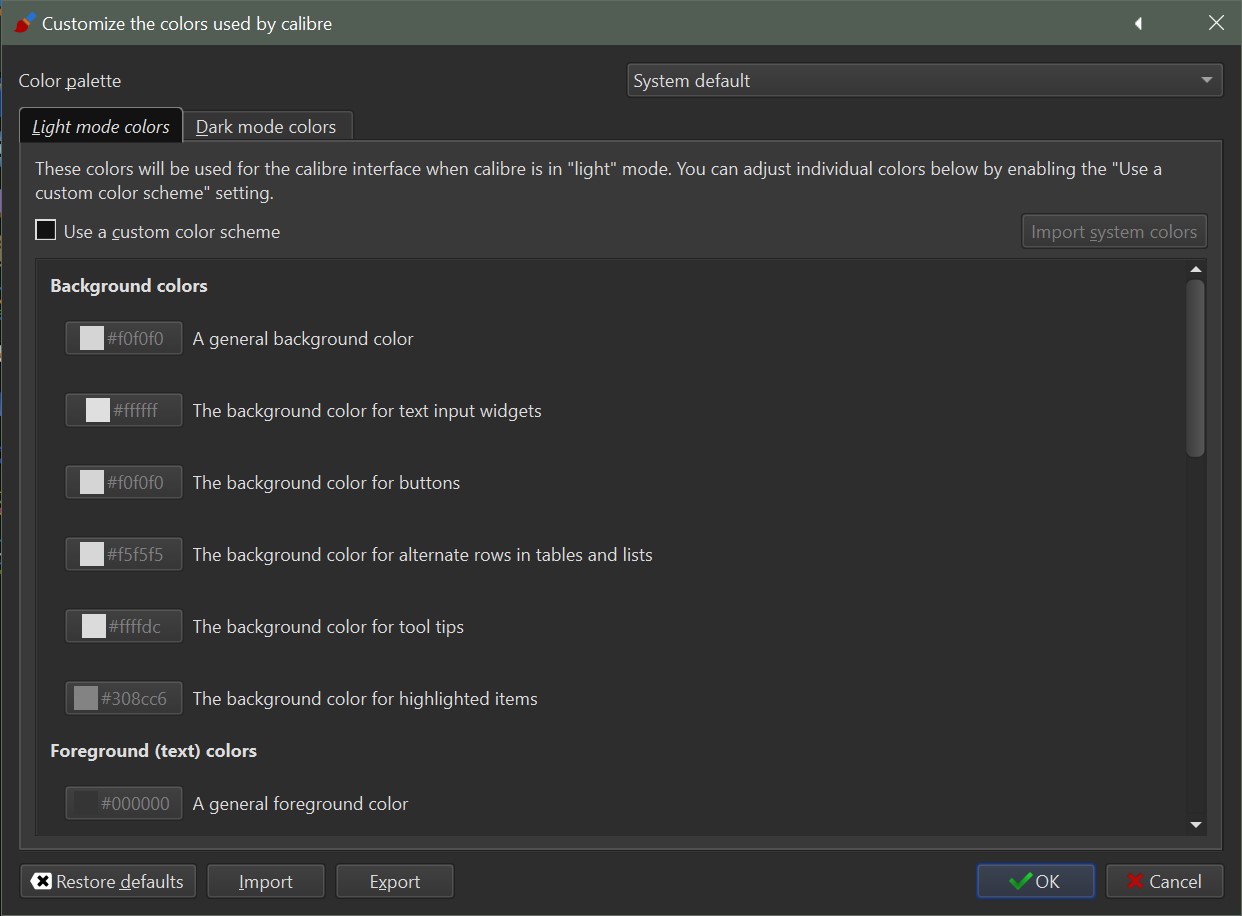Screen dimensions: 1242x916
Task: Click the left-pointing triangle in the title bar
Action: [x=1138, y=23]
